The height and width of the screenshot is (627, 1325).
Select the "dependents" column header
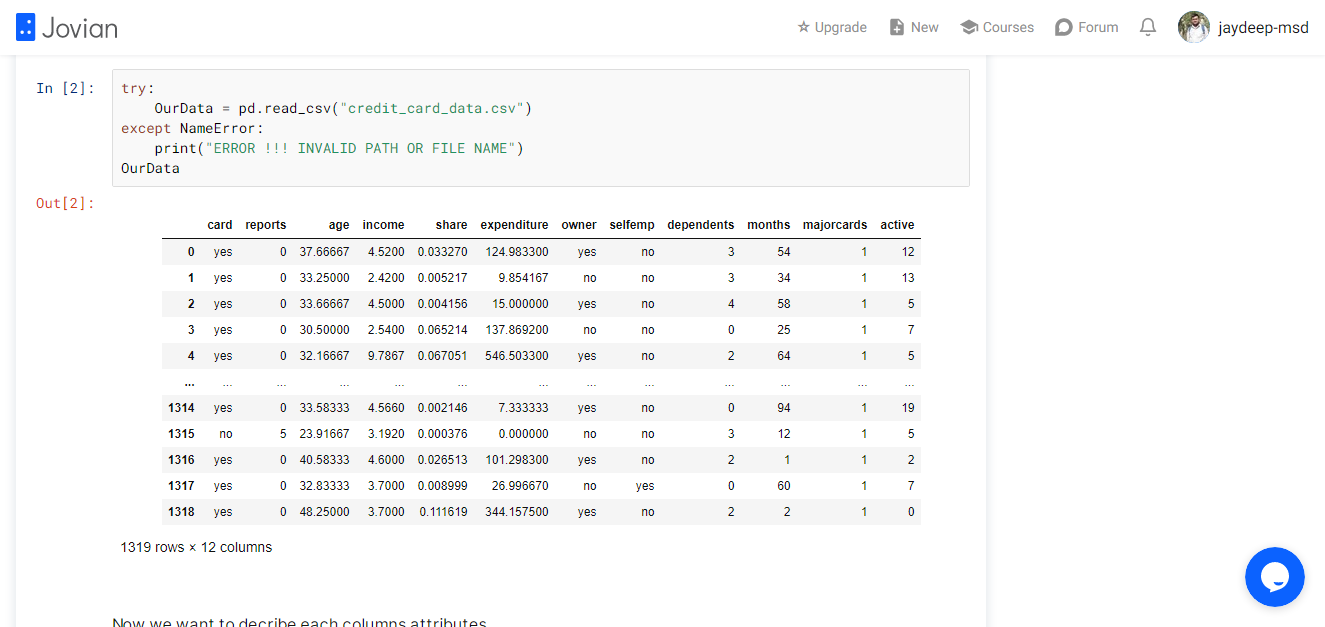pyautogui.click(x=701, y=225)
